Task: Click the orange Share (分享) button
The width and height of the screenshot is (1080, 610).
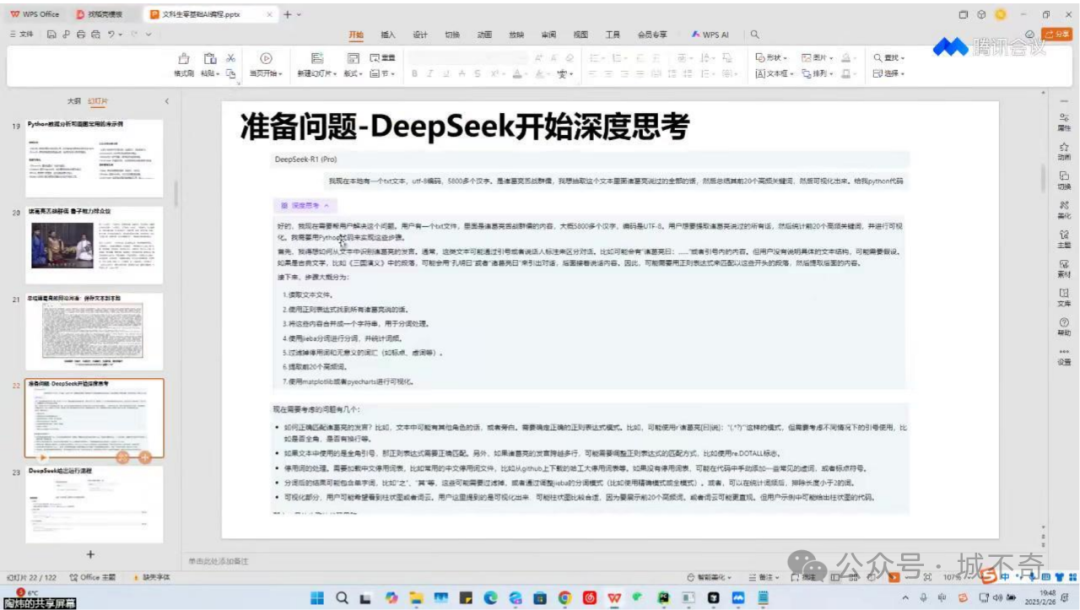Action: pos(1057,34)
